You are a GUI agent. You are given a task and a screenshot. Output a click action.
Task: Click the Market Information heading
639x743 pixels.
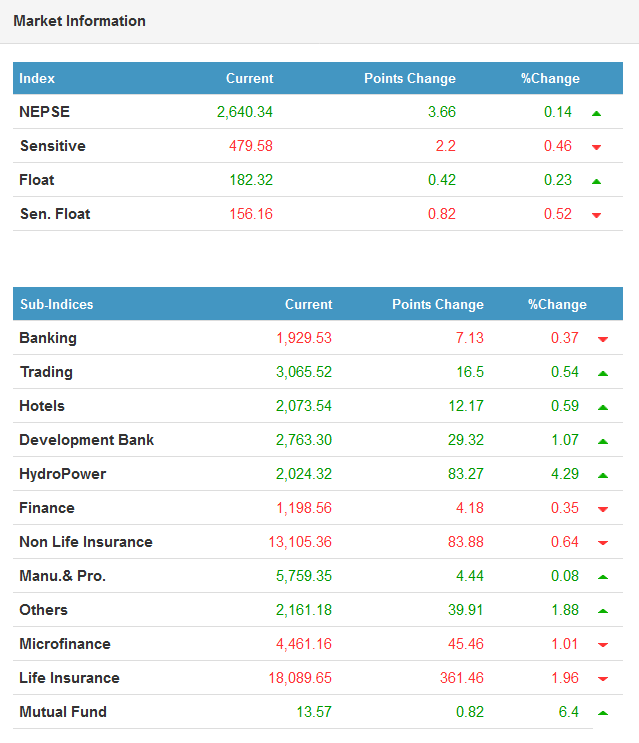click(80, 21)
